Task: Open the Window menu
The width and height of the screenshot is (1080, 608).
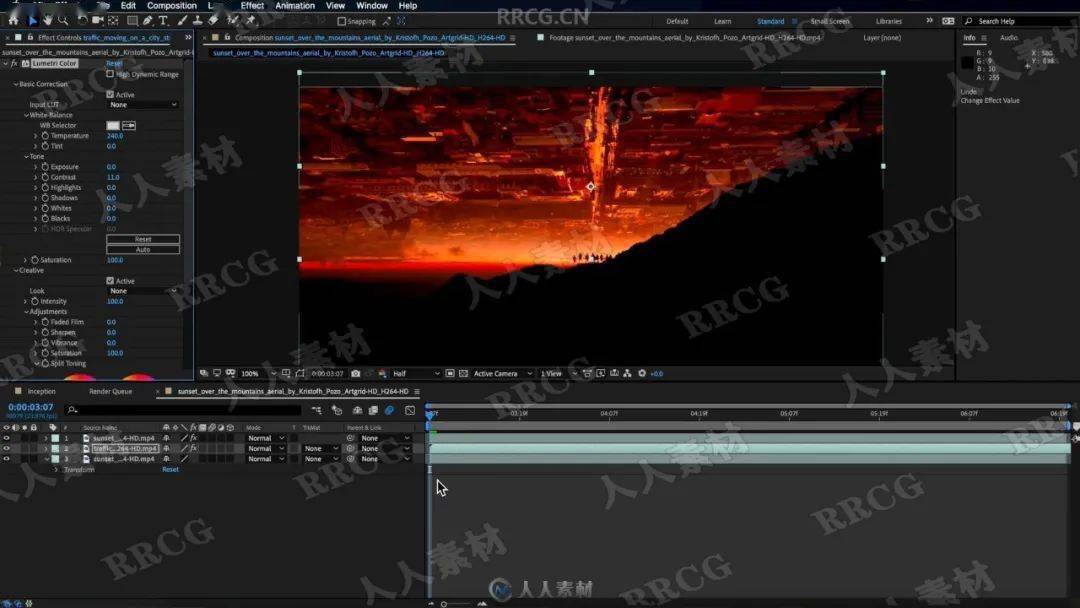Action: point(372,6)
